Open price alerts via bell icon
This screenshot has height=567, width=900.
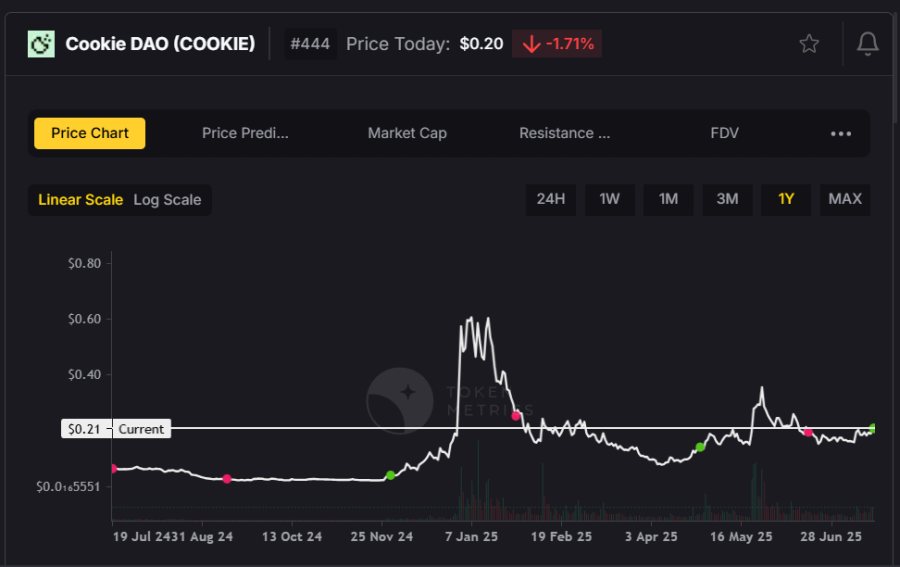tap(867, 43)
